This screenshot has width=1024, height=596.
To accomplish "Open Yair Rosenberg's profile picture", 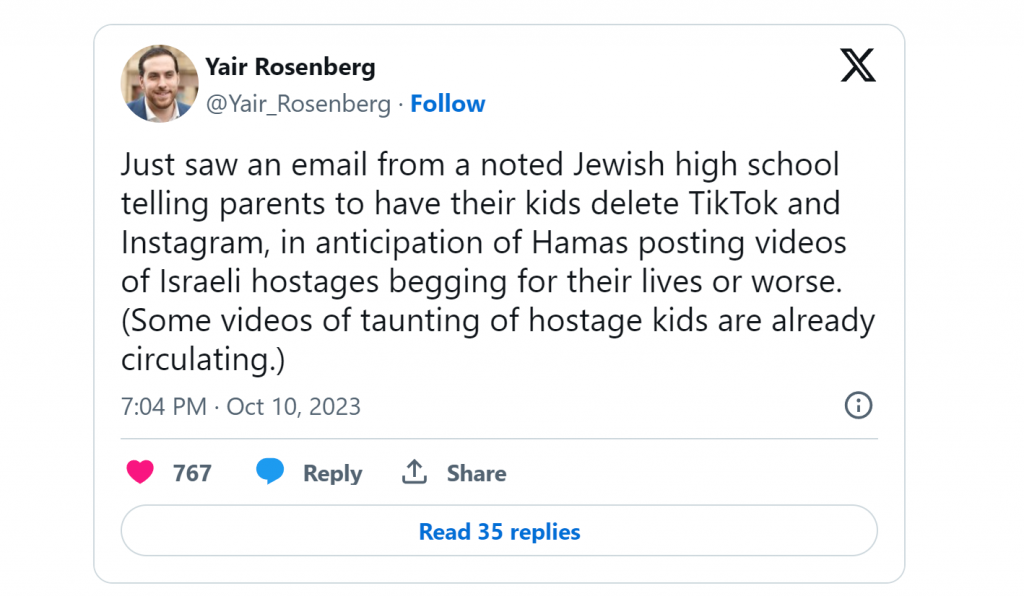I will [x=159, y=84].
